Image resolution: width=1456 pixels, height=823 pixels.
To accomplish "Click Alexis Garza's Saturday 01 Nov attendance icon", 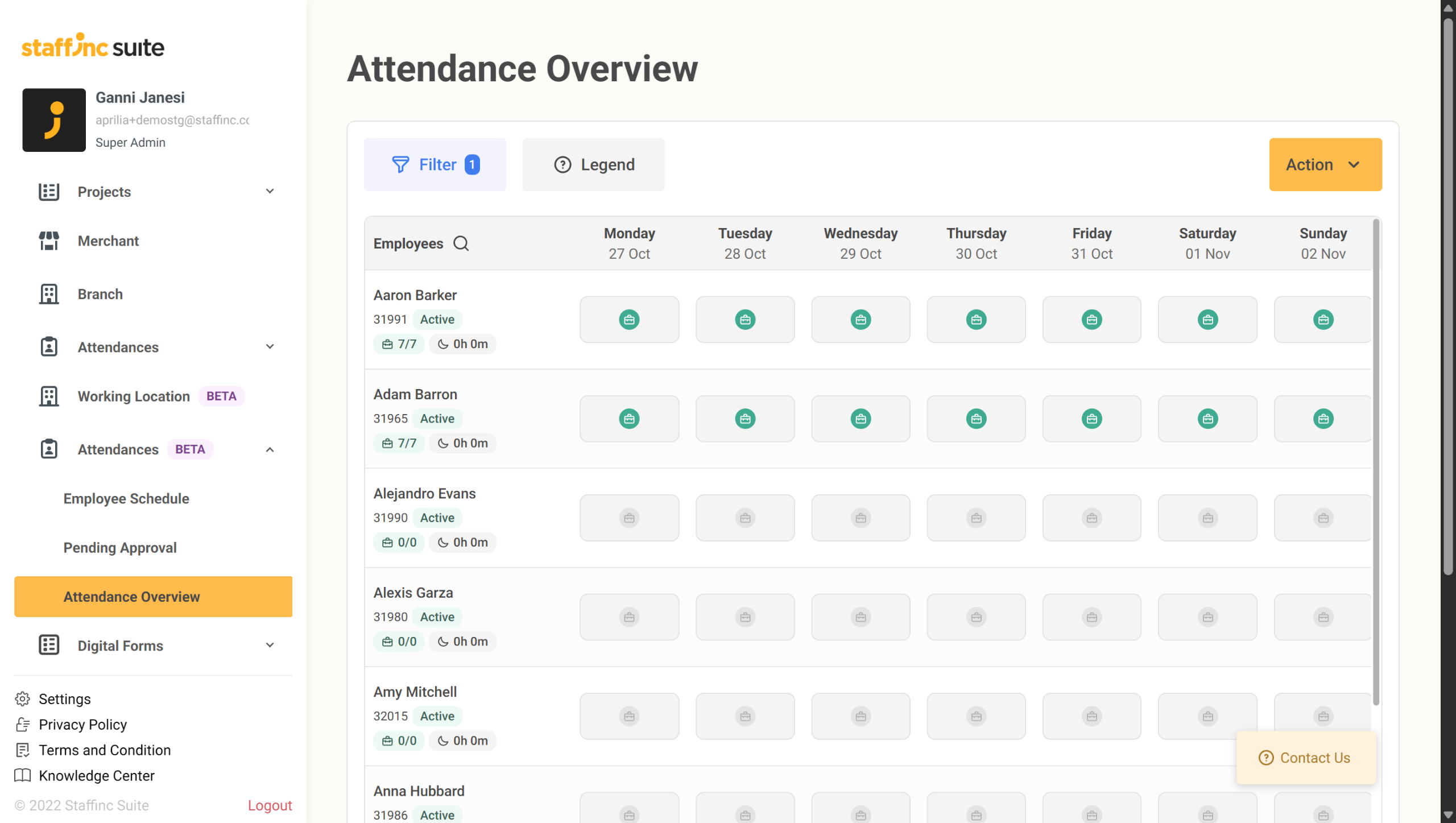I will pos(1207,617).
